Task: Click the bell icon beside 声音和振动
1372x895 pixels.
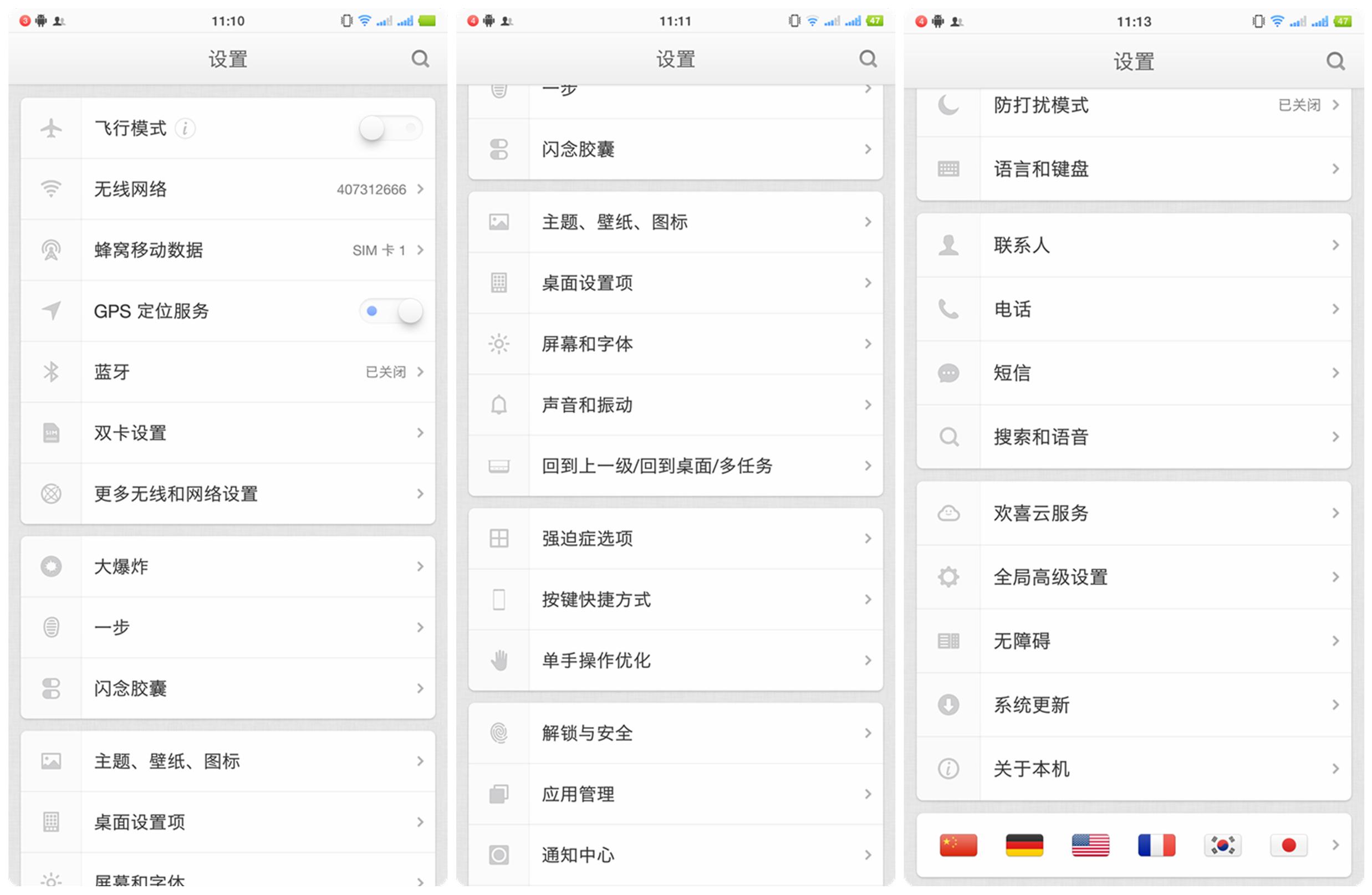Action: 499,405
